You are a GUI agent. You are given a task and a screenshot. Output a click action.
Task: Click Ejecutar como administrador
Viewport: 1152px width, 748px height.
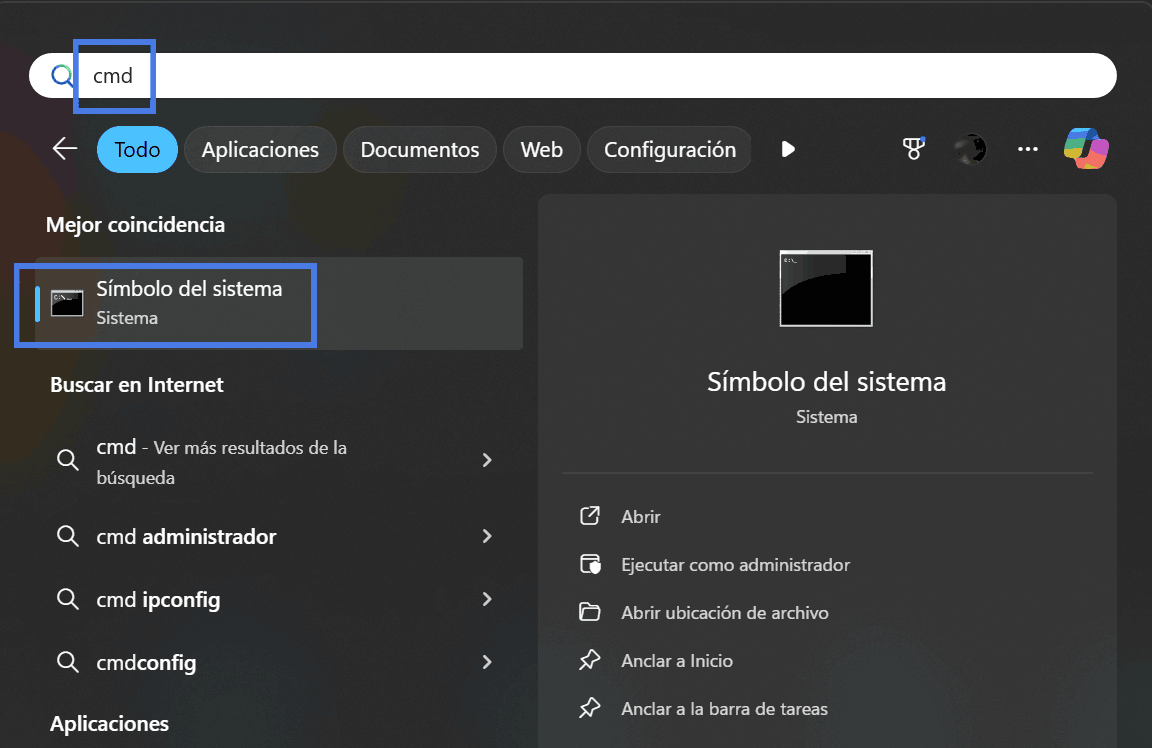click(x=735, y=564)
